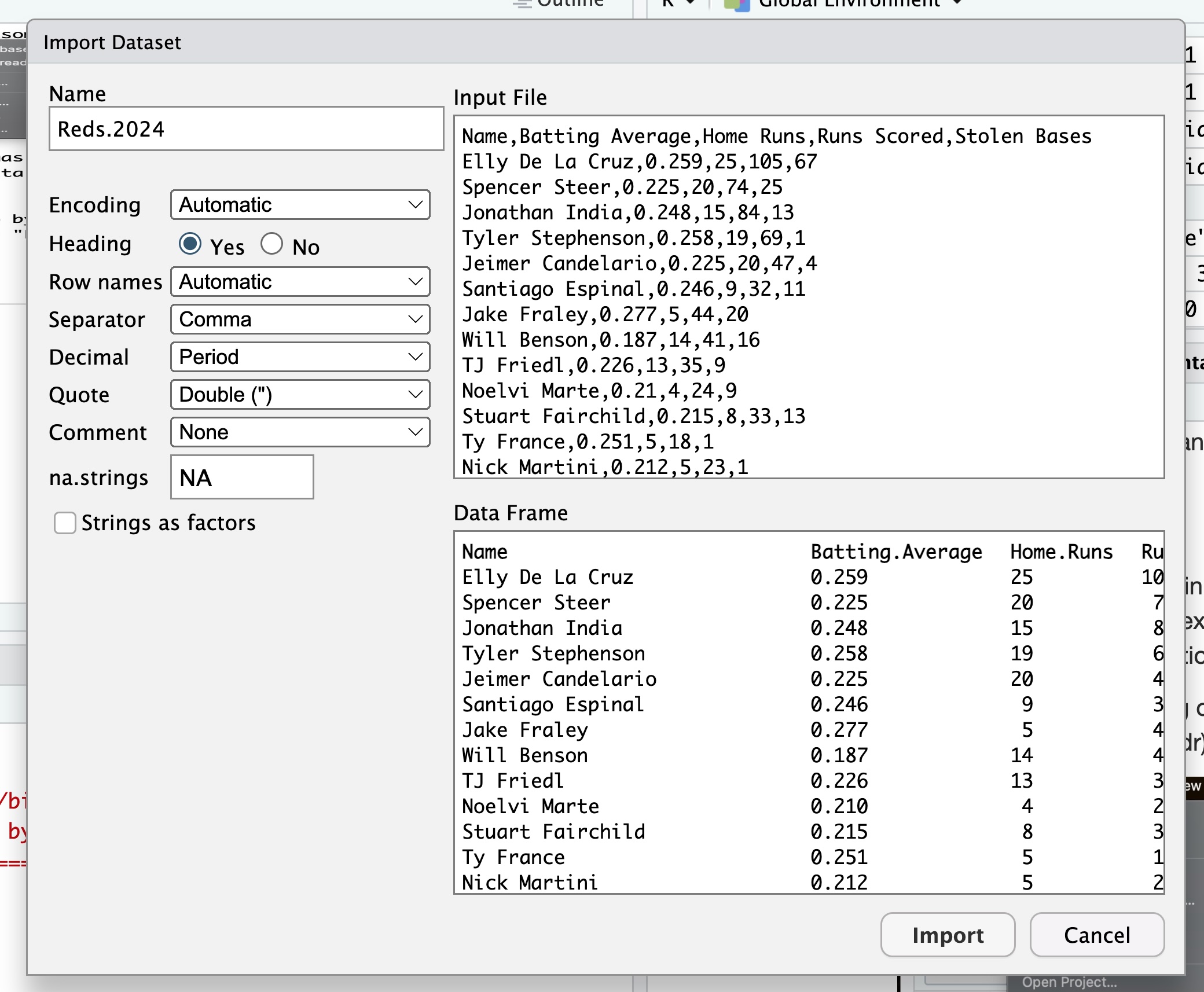The image size is (1204, 992).
Task: Click Open Project text behind the dialog
Action: [1069, 982]
